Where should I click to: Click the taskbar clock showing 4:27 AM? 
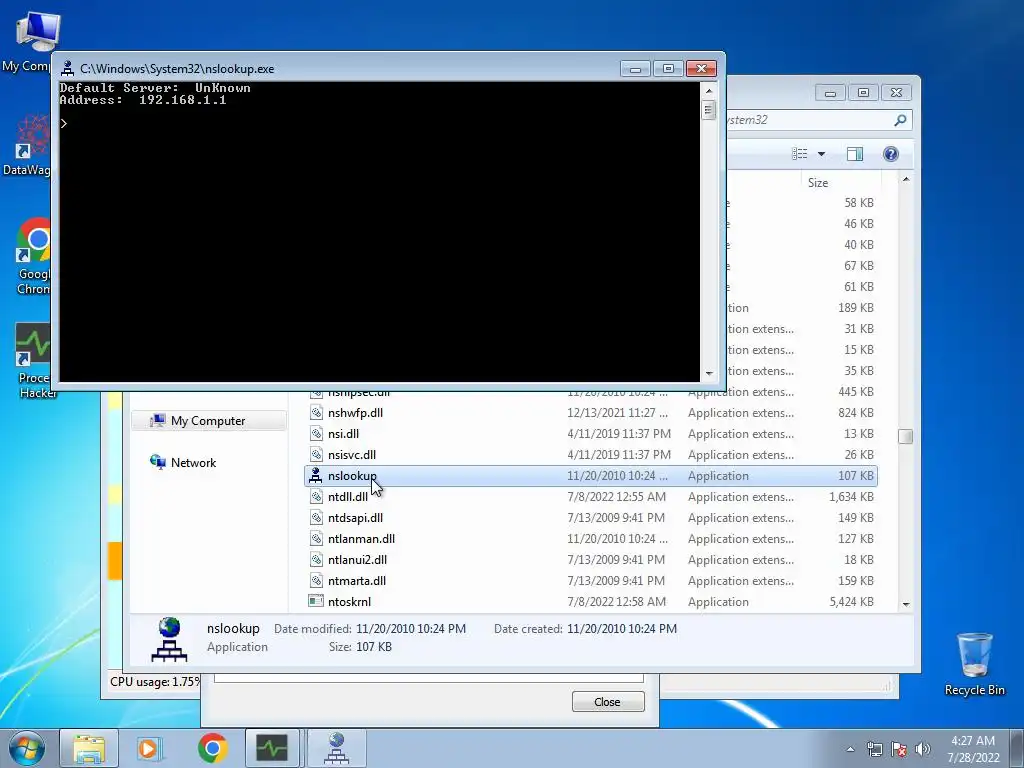pyautogui.click(x=973, y=749)
